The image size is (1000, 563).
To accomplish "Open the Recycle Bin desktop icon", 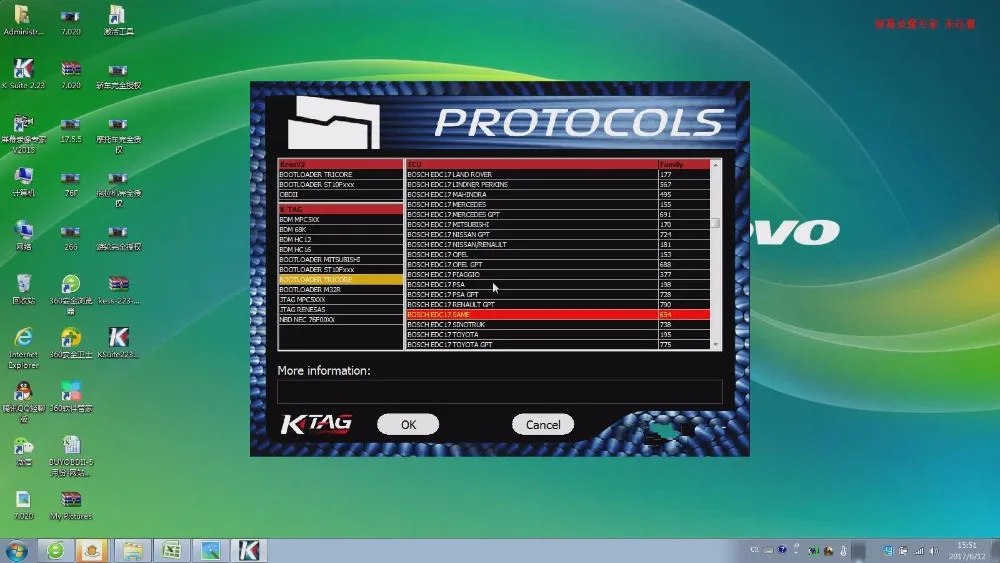I will (x=24, y=288).
